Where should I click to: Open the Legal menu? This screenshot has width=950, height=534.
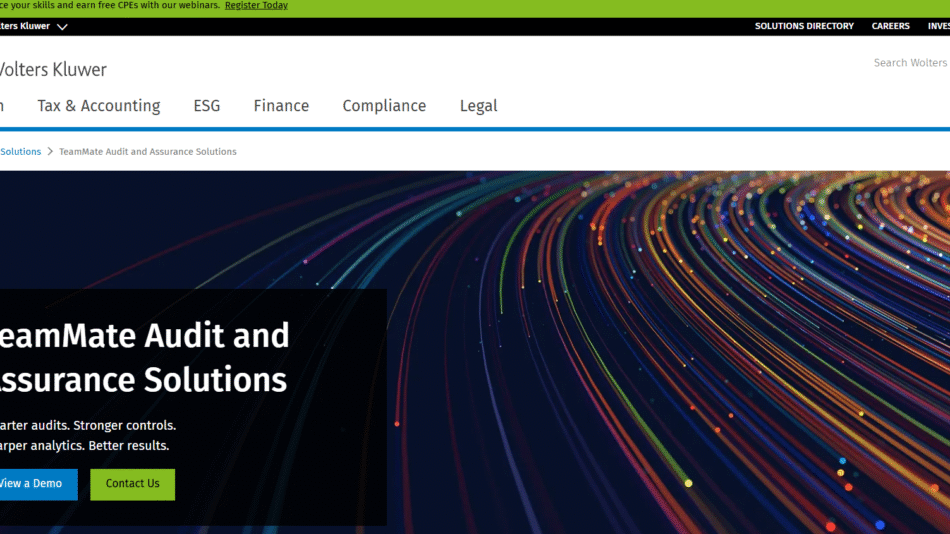478,106
